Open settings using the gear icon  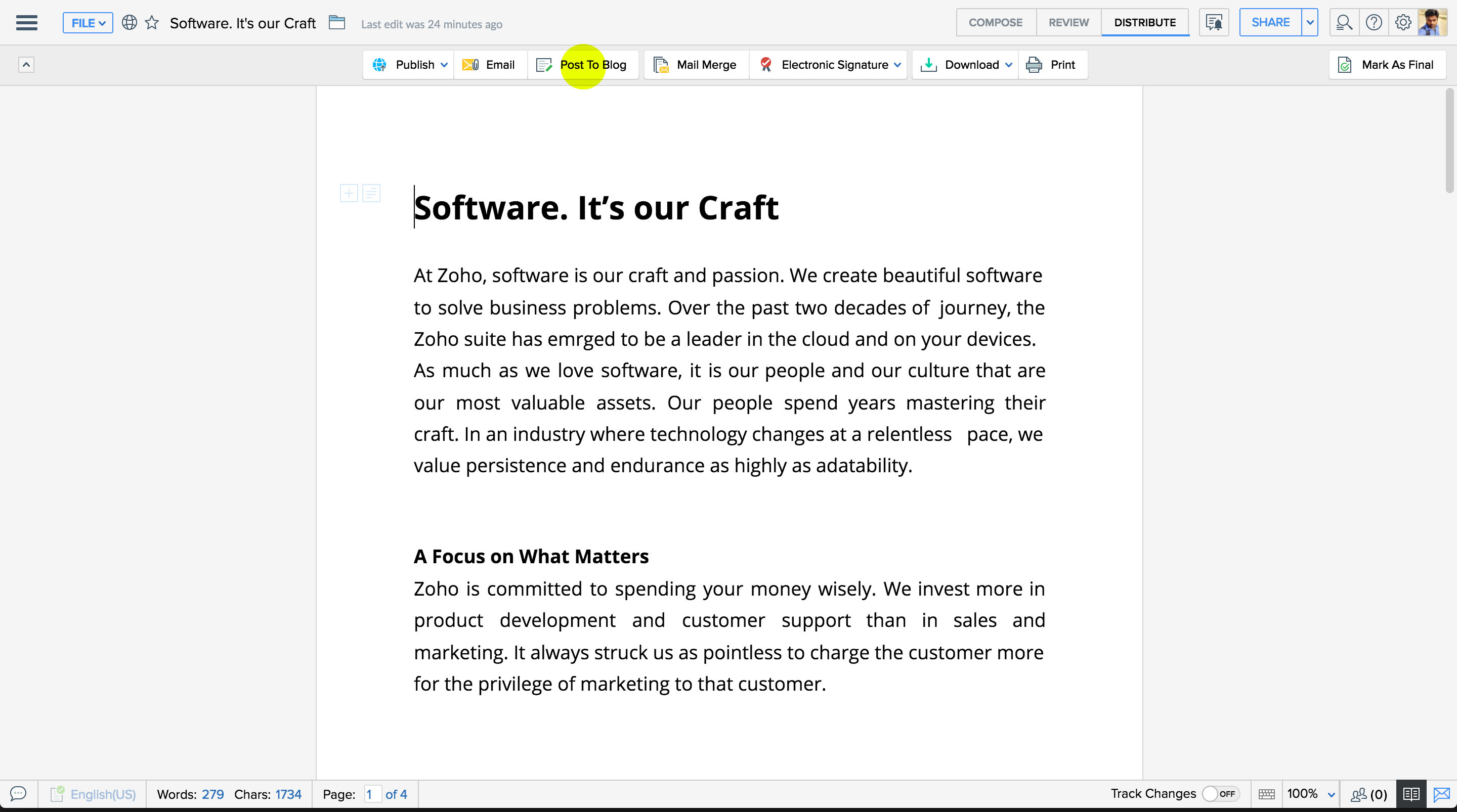coord(1403,22)
